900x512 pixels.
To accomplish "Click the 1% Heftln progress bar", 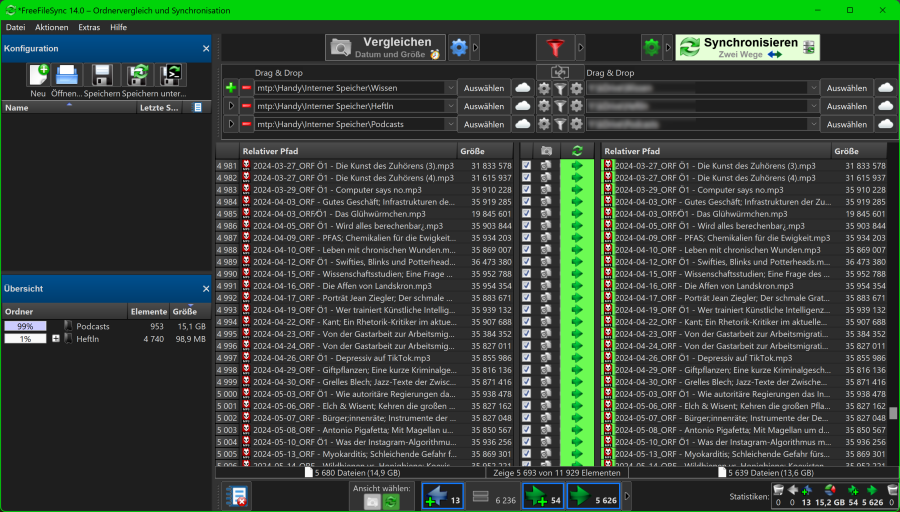I will (x=25, y=339).
